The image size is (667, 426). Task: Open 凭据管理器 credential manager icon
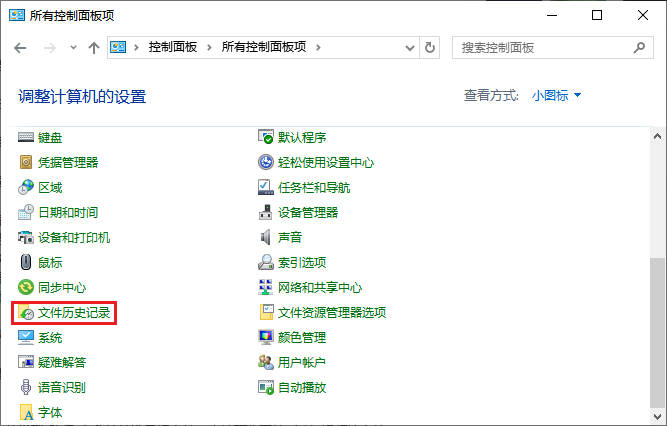27,162
